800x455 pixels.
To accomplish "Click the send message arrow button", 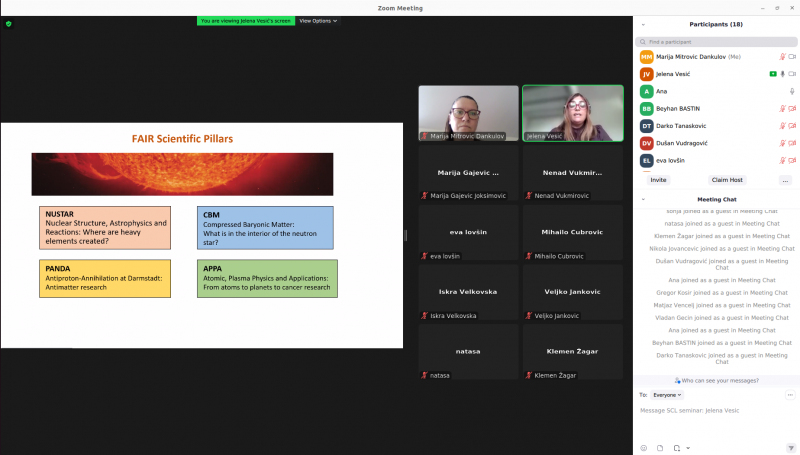I will [791, 448].
